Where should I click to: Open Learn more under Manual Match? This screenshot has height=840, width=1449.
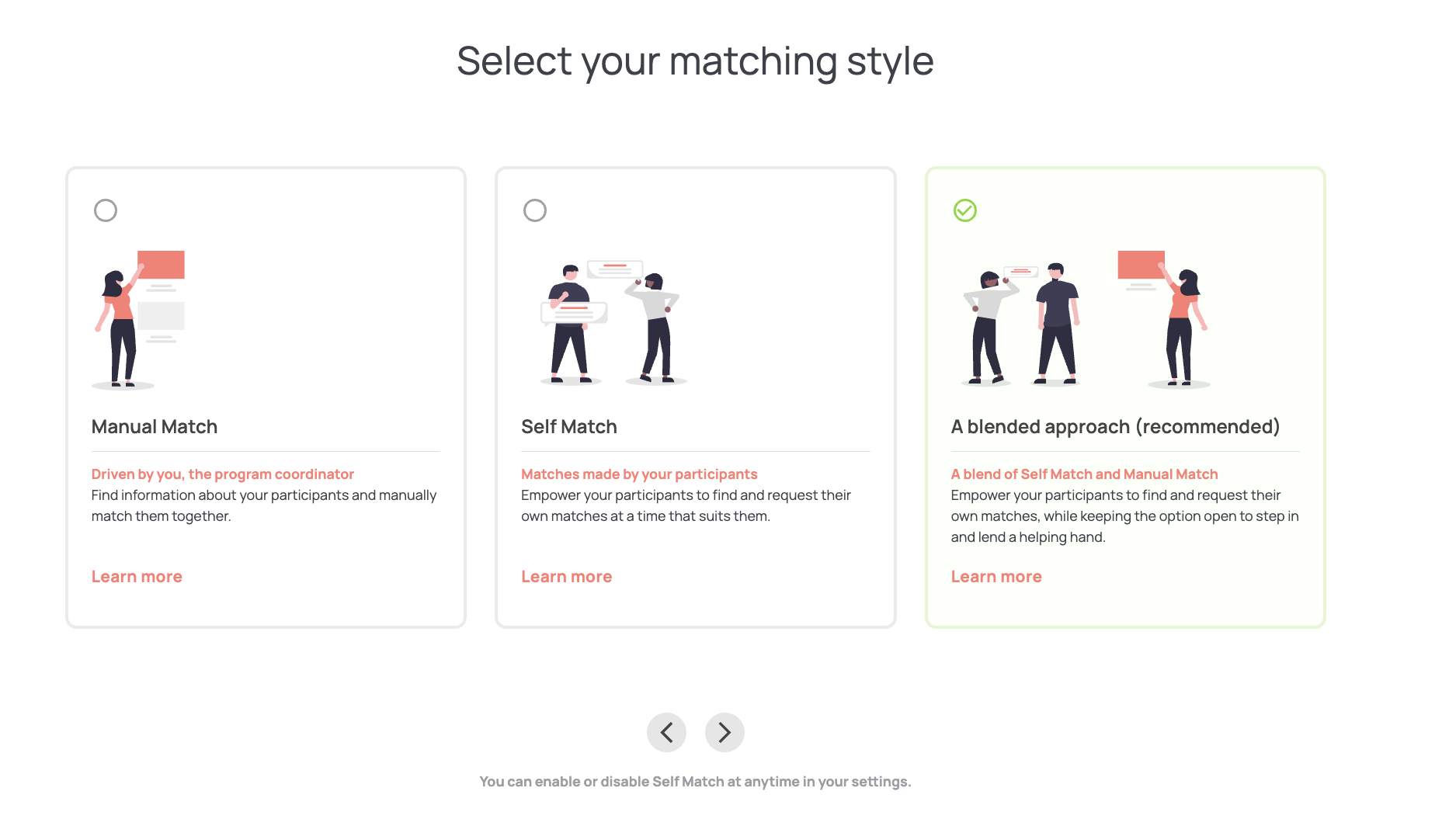click(137, 577)
